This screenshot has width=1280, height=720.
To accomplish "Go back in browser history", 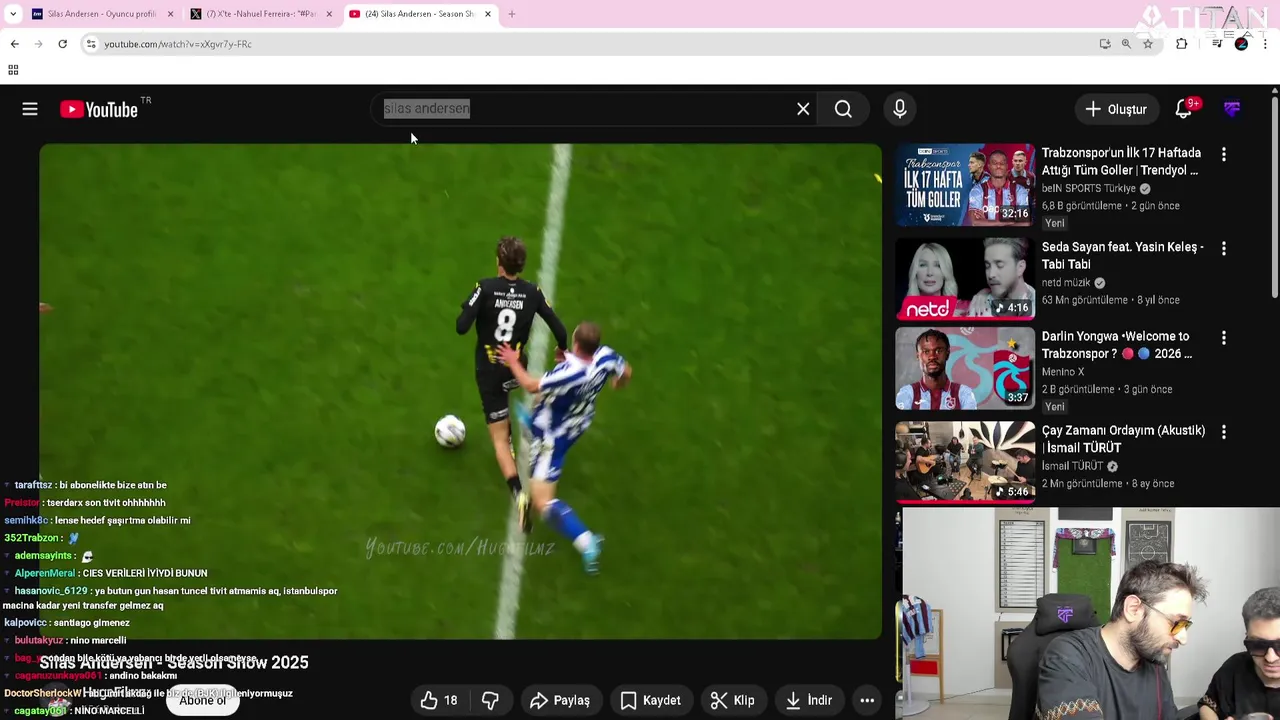I will (14, 44).
